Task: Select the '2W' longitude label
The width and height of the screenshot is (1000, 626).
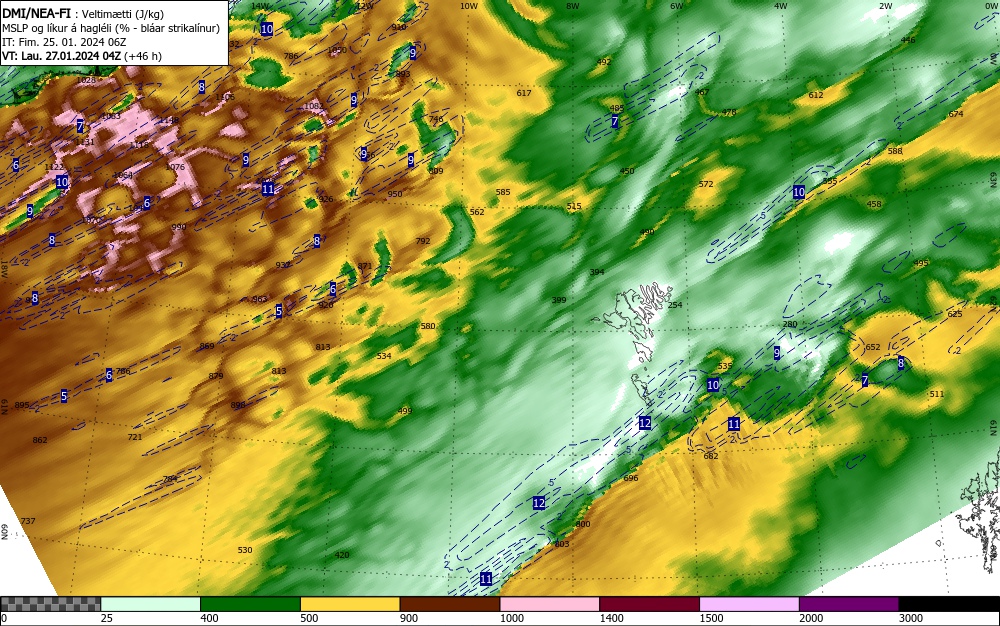Action: 885,6
